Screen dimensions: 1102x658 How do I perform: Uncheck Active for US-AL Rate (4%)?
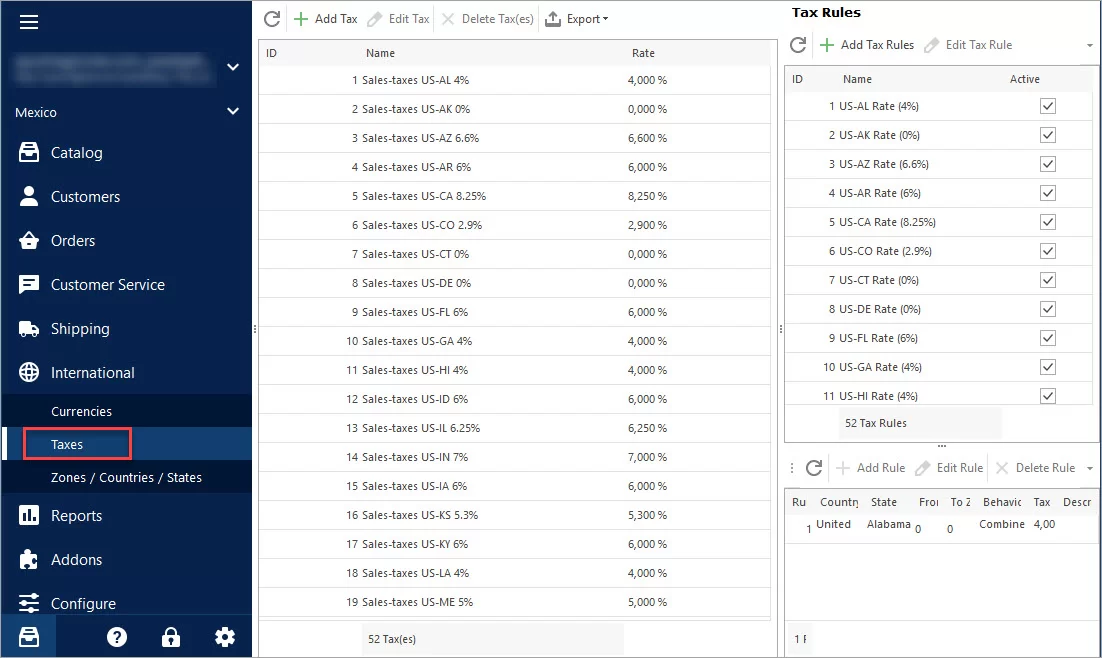pos(1047,106)
